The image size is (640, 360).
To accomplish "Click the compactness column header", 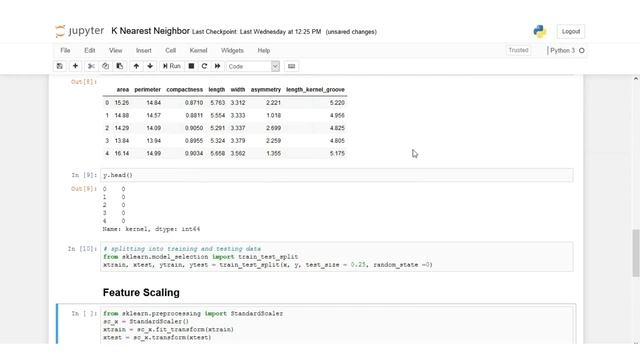I will [x=184, y=89].
